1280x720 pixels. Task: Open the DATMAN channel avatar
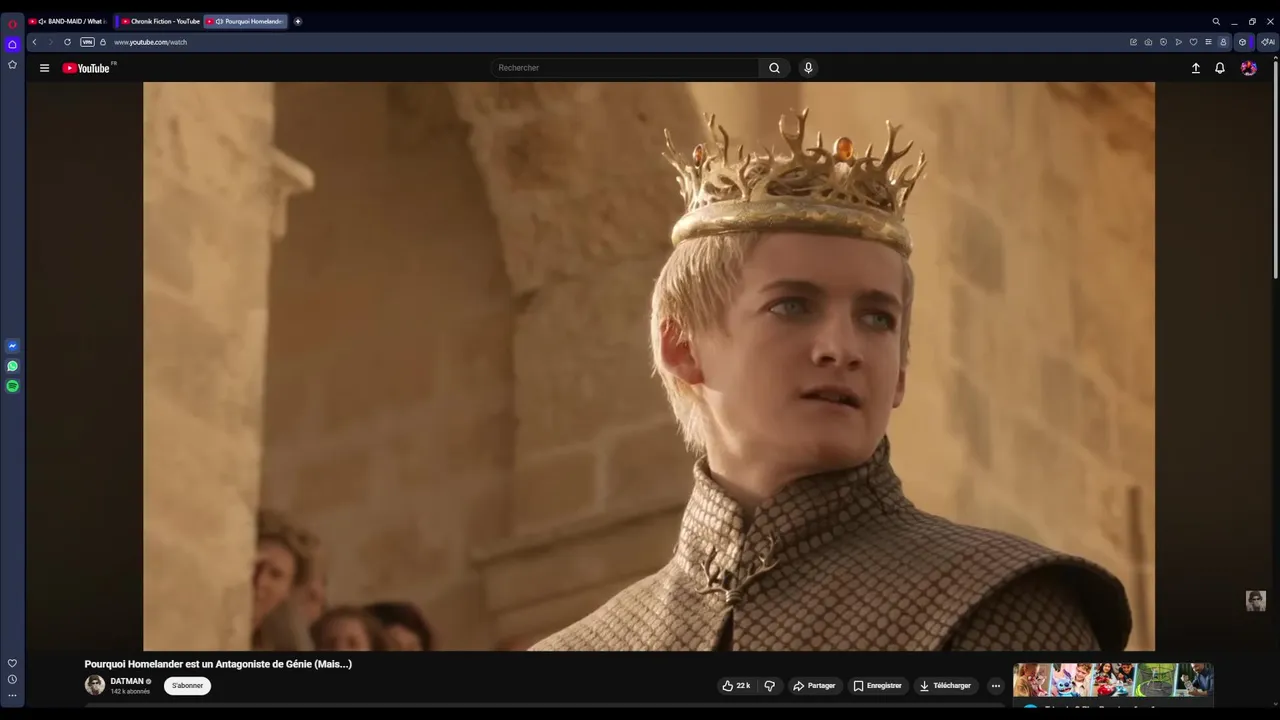pos(95,685)
